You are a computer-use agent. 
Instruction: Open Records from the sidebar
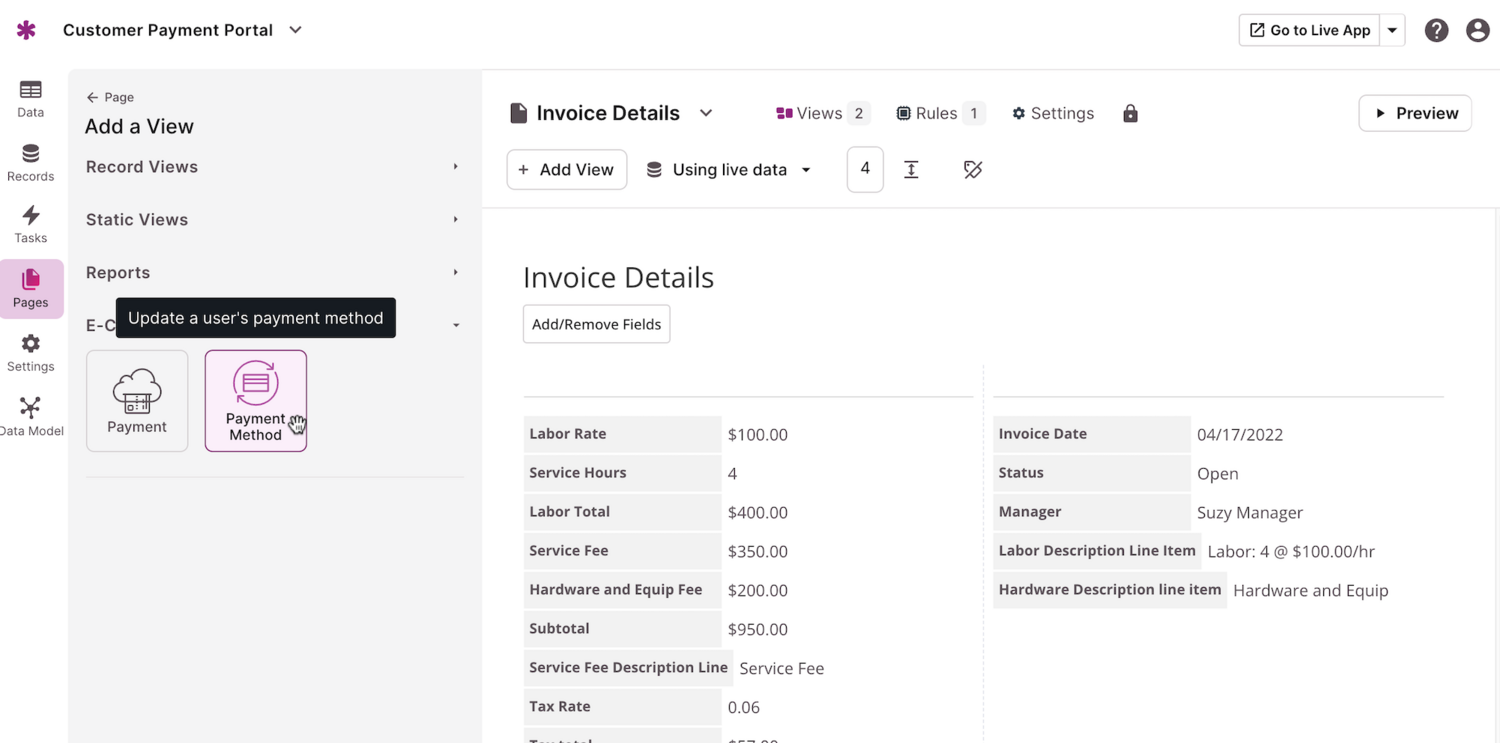point(30,160)
